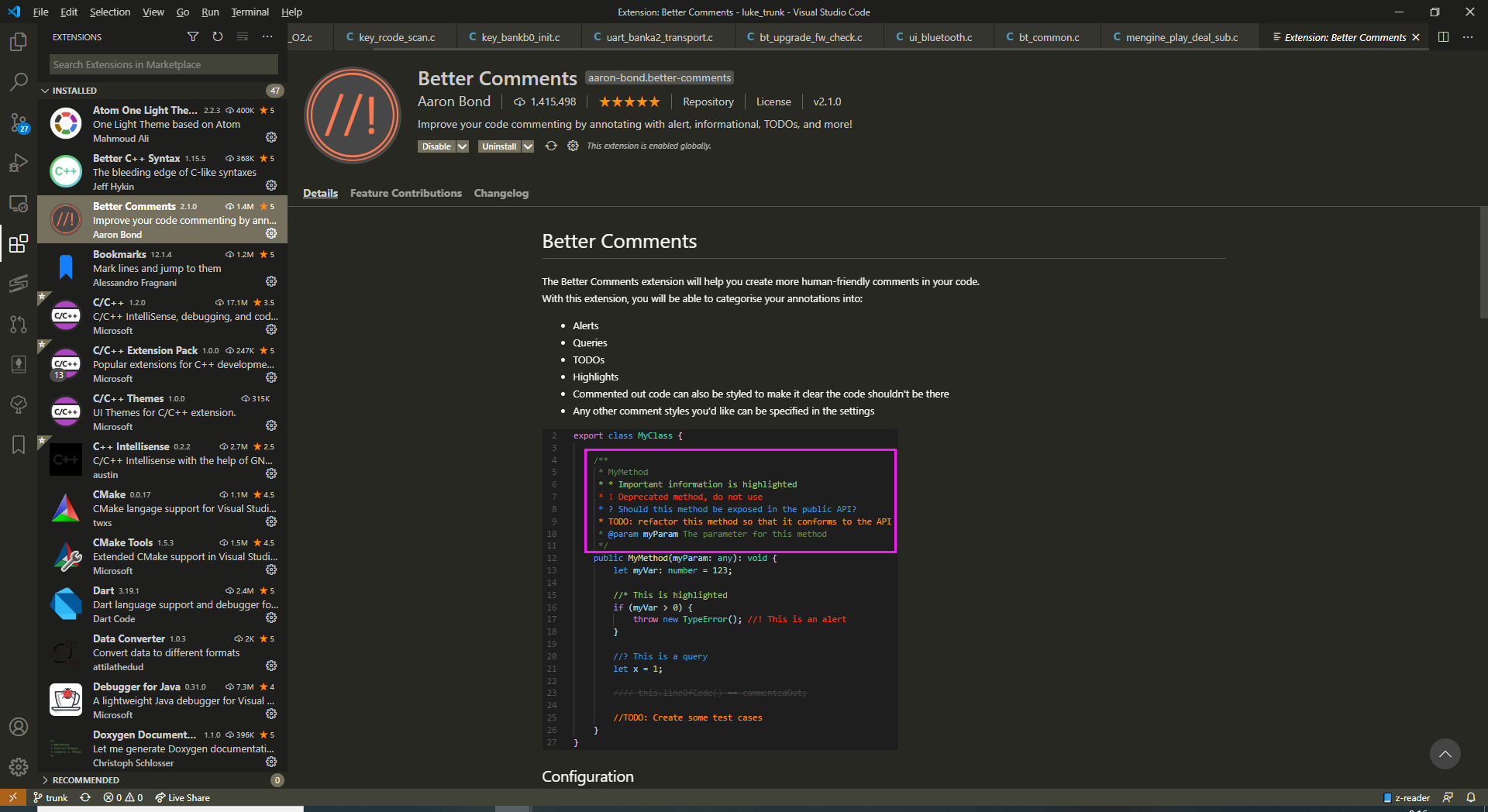Screen dimensions: 1488x812
Task: Select the Doxygen Documentation extension entry
Action: coord(163,748)
